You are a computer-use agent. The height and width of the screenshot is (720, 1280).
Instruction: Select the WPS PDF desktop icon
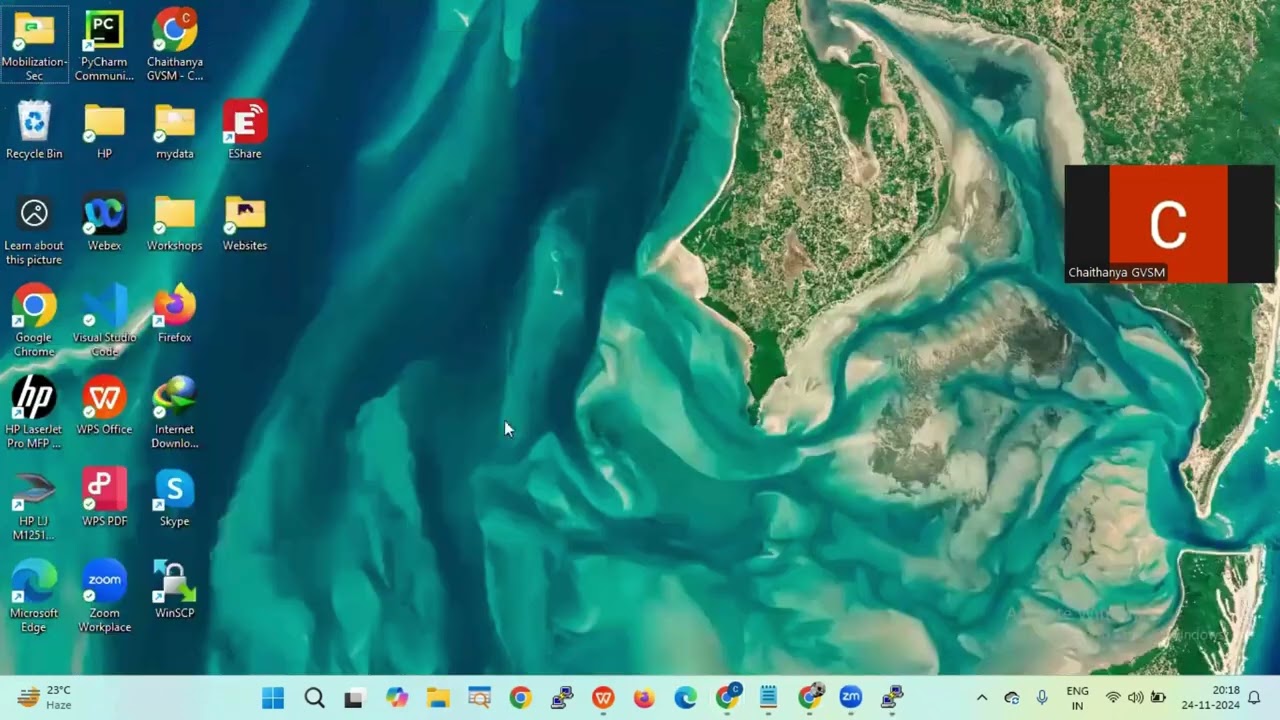coord(104,498)
